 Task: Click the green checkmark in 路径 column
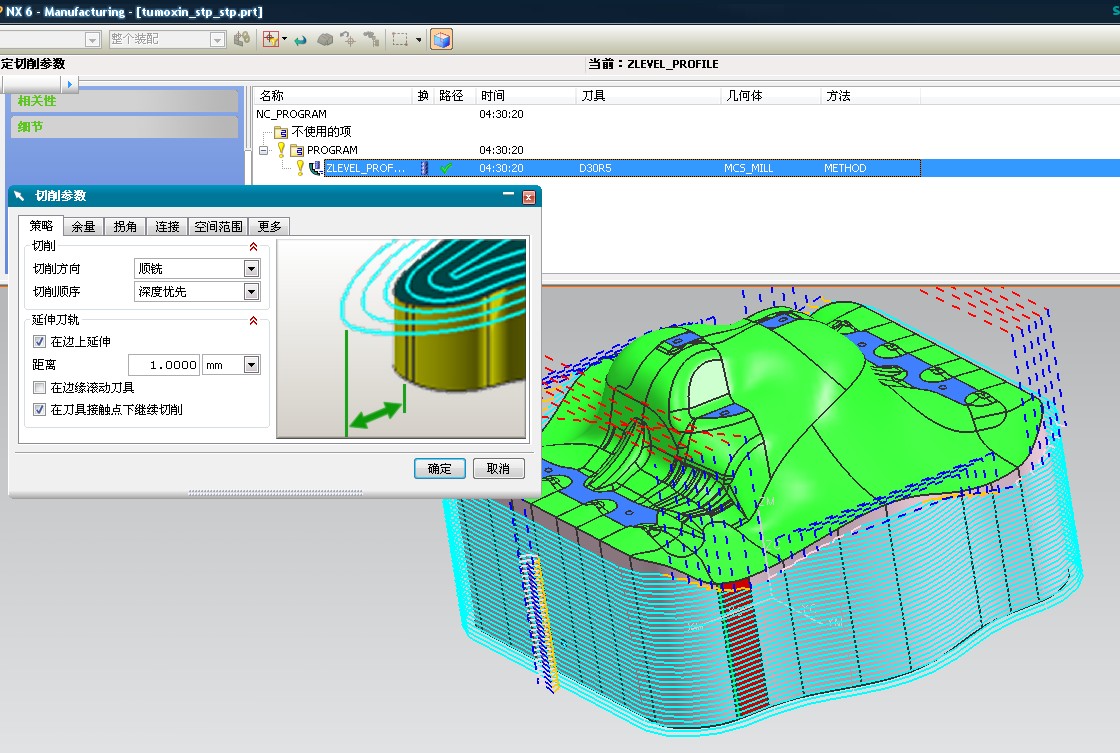(x=446, y=168)
